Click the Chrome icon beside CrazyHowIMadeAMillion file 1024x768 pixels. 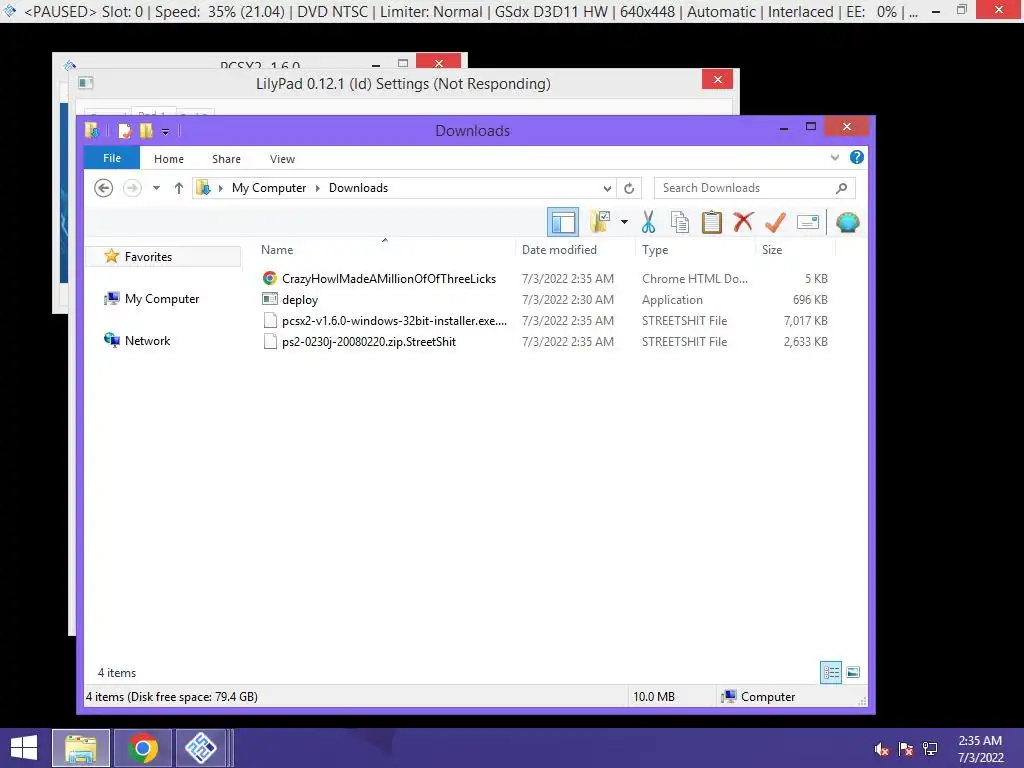click(270, 278)
